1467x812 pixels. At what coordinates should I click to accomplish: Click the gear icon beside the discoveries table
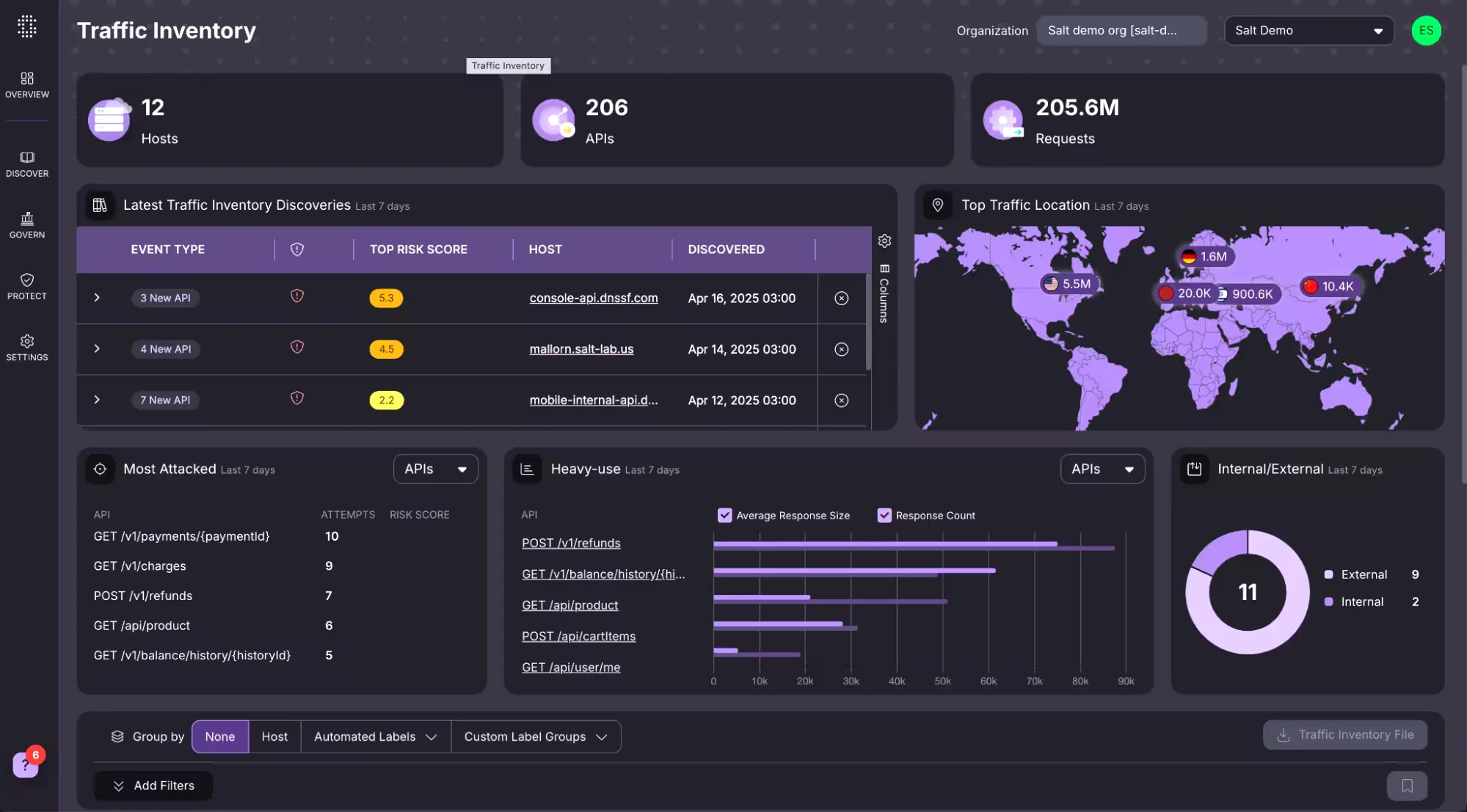[884, 241]
